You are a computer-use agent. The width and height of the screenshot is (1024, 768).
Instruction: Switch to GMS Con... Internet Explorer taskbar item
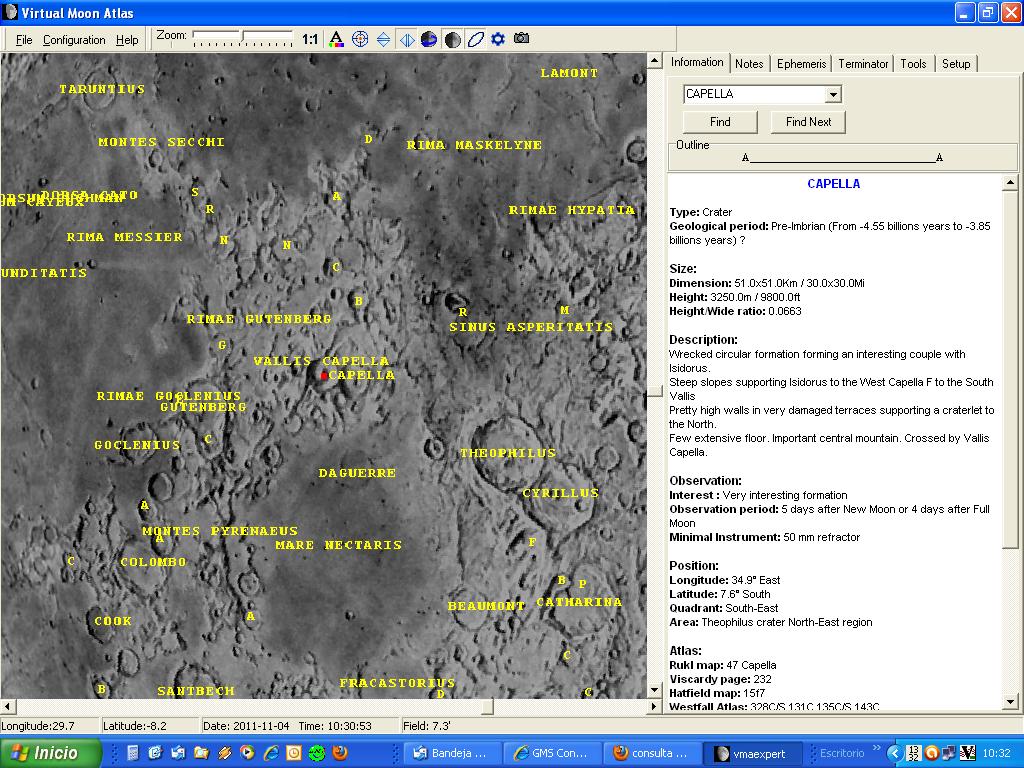[552, 753]
